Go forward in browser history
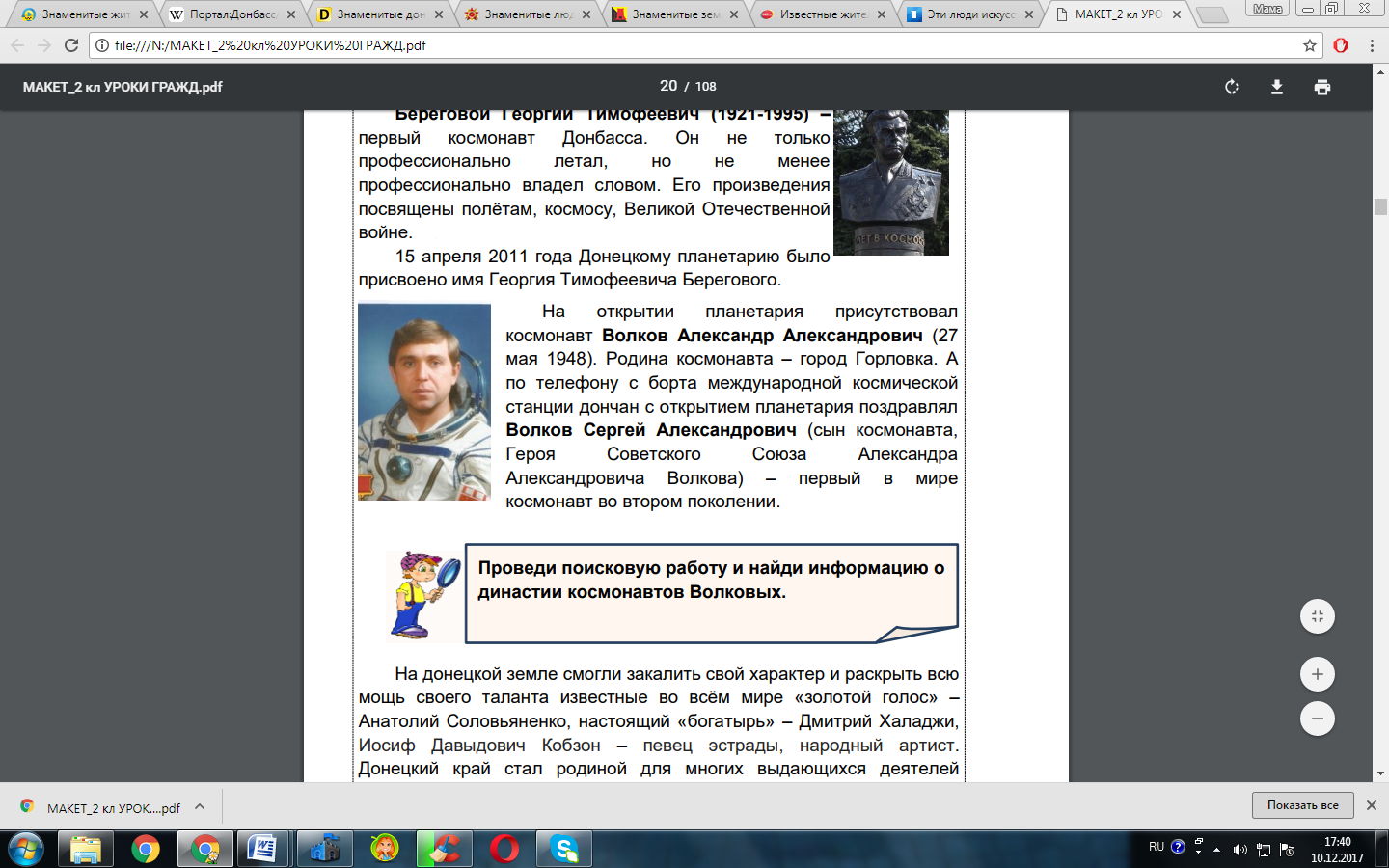 (44, 45)
